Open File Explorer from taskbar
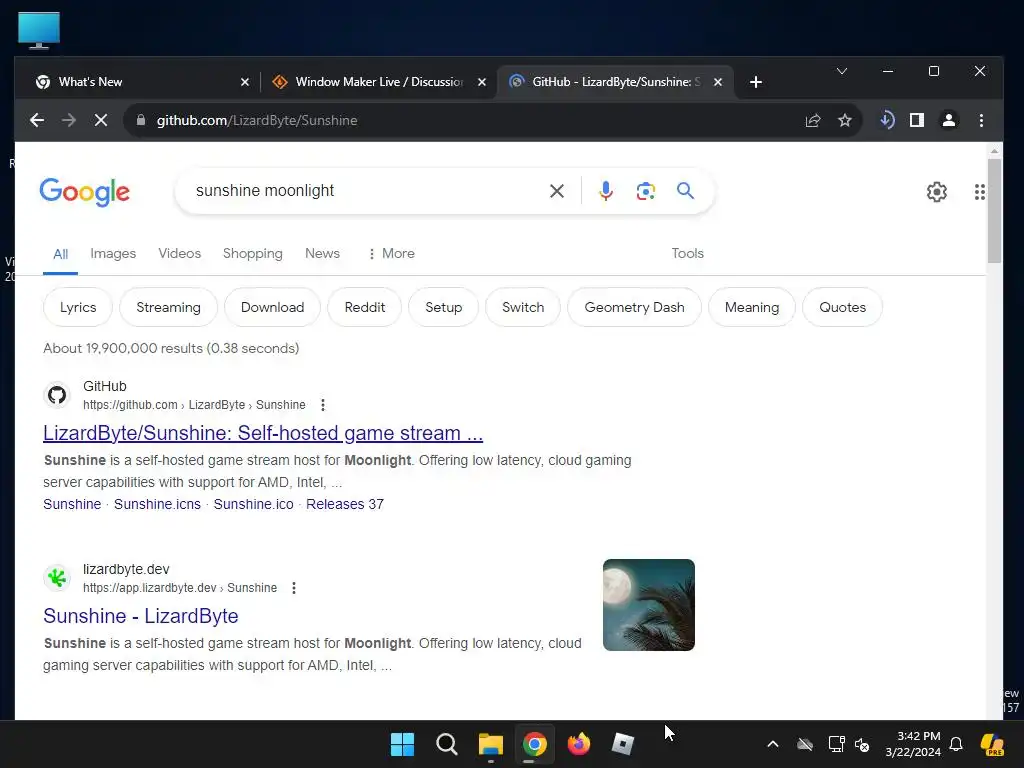This screenshot has width=1024, height=768. [490, 744]
